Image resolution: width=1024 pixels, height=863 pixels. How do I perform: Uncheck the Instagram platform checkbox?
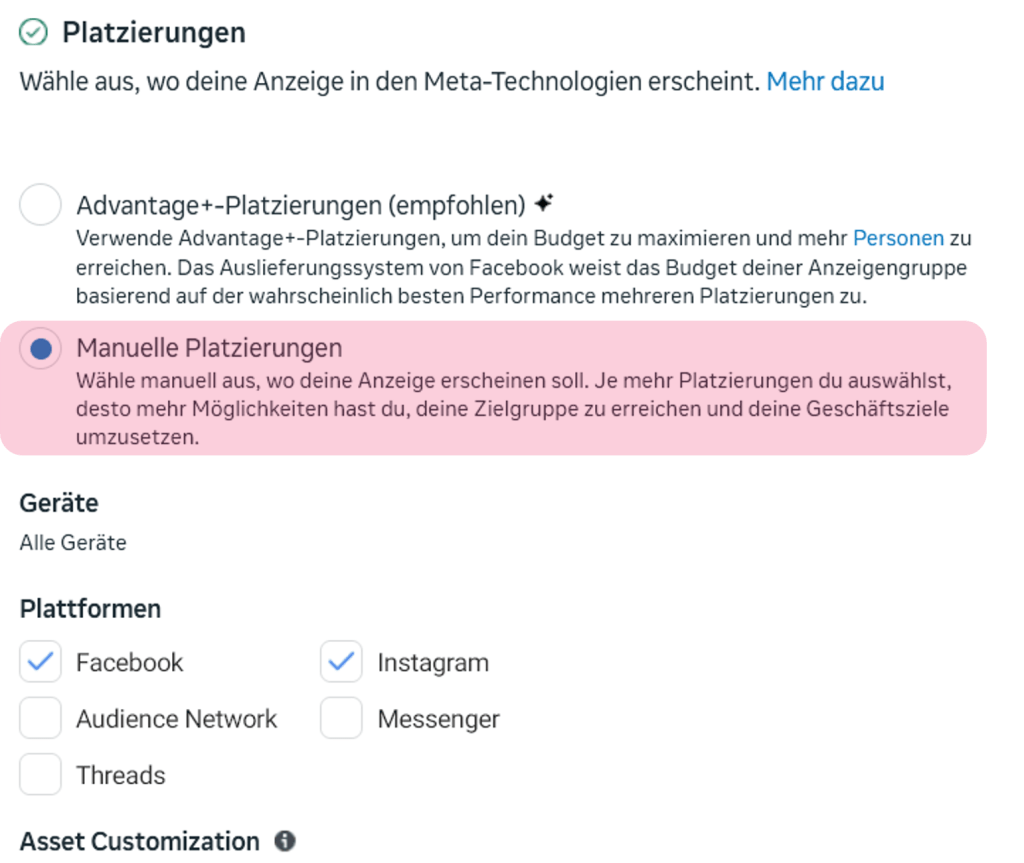coord(341,661)
